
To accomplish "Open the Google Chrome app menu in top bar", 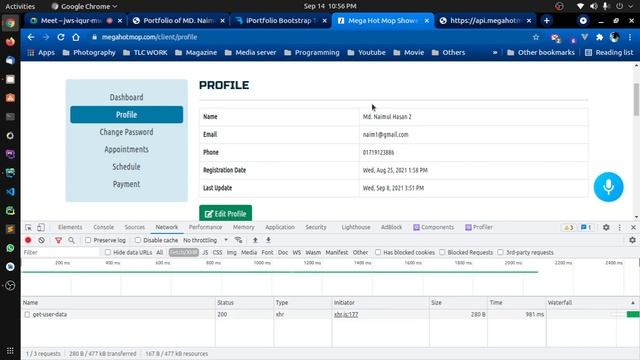I will [84, 6].
